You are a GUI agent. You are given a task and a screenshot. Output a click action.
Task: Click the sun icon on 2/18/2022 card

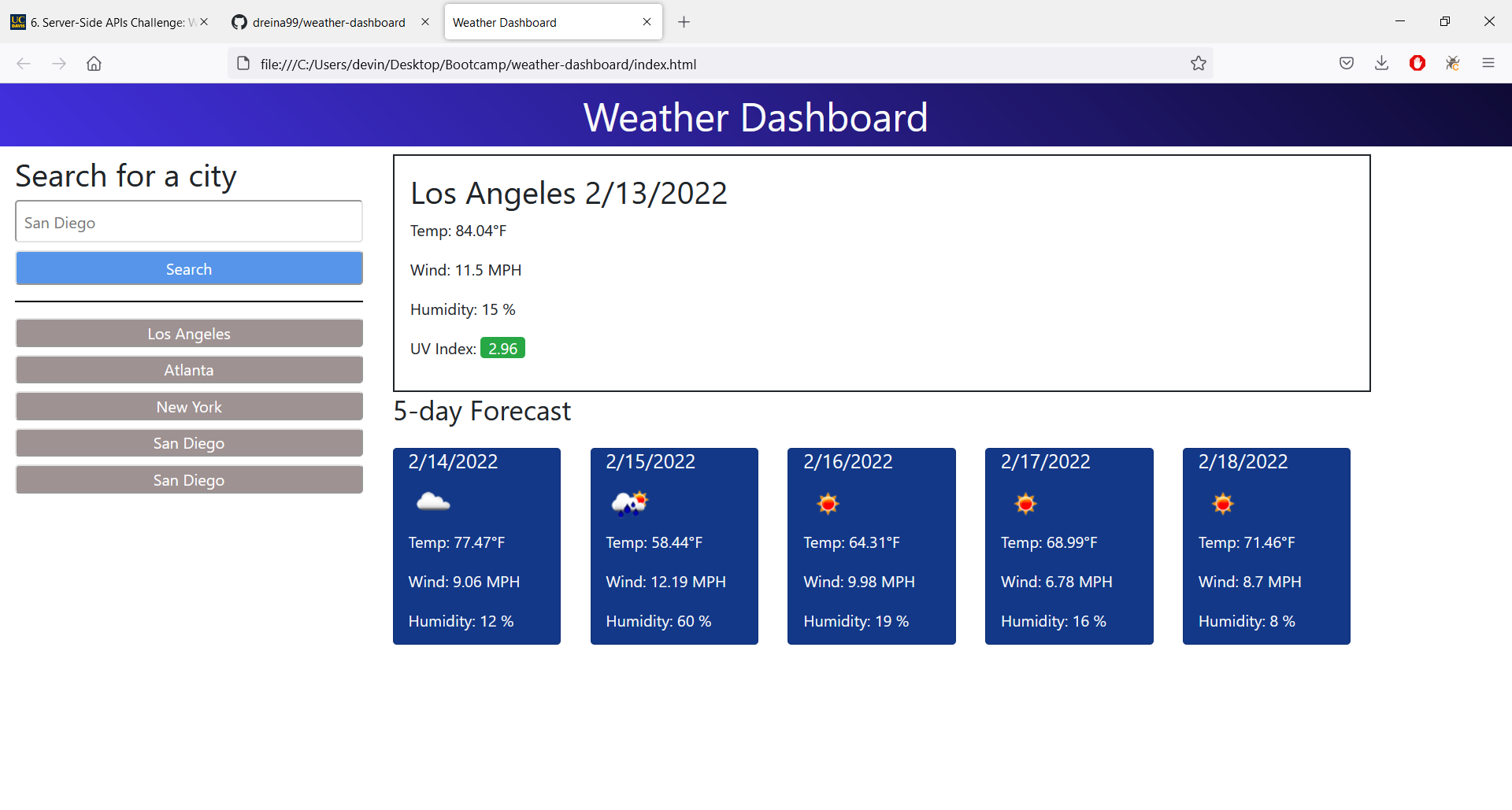[x=1223, y=503]
